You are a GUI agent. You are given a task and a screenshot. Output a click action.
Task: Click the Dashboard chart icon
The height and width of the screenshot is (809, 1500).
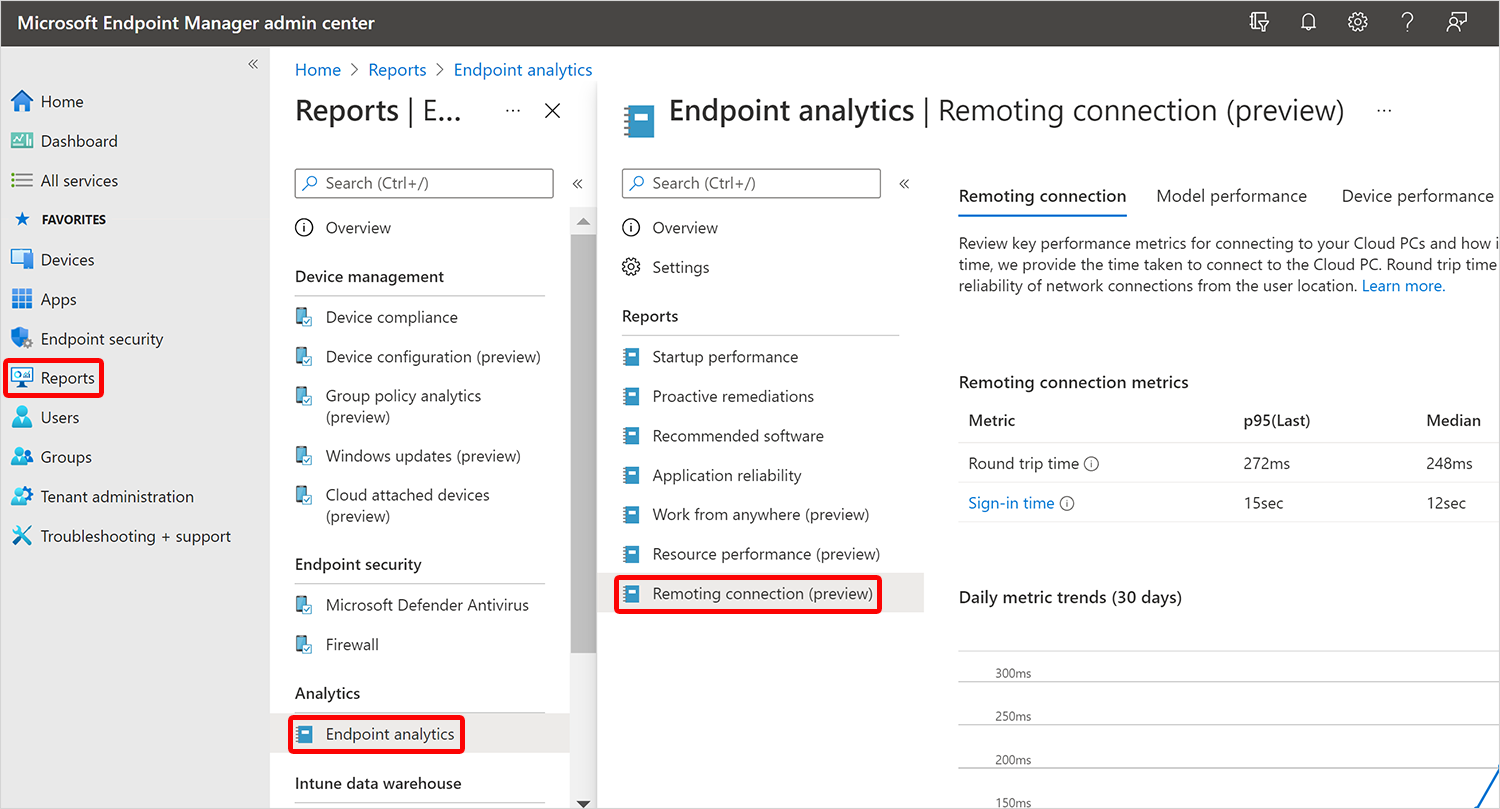point(22,141)
